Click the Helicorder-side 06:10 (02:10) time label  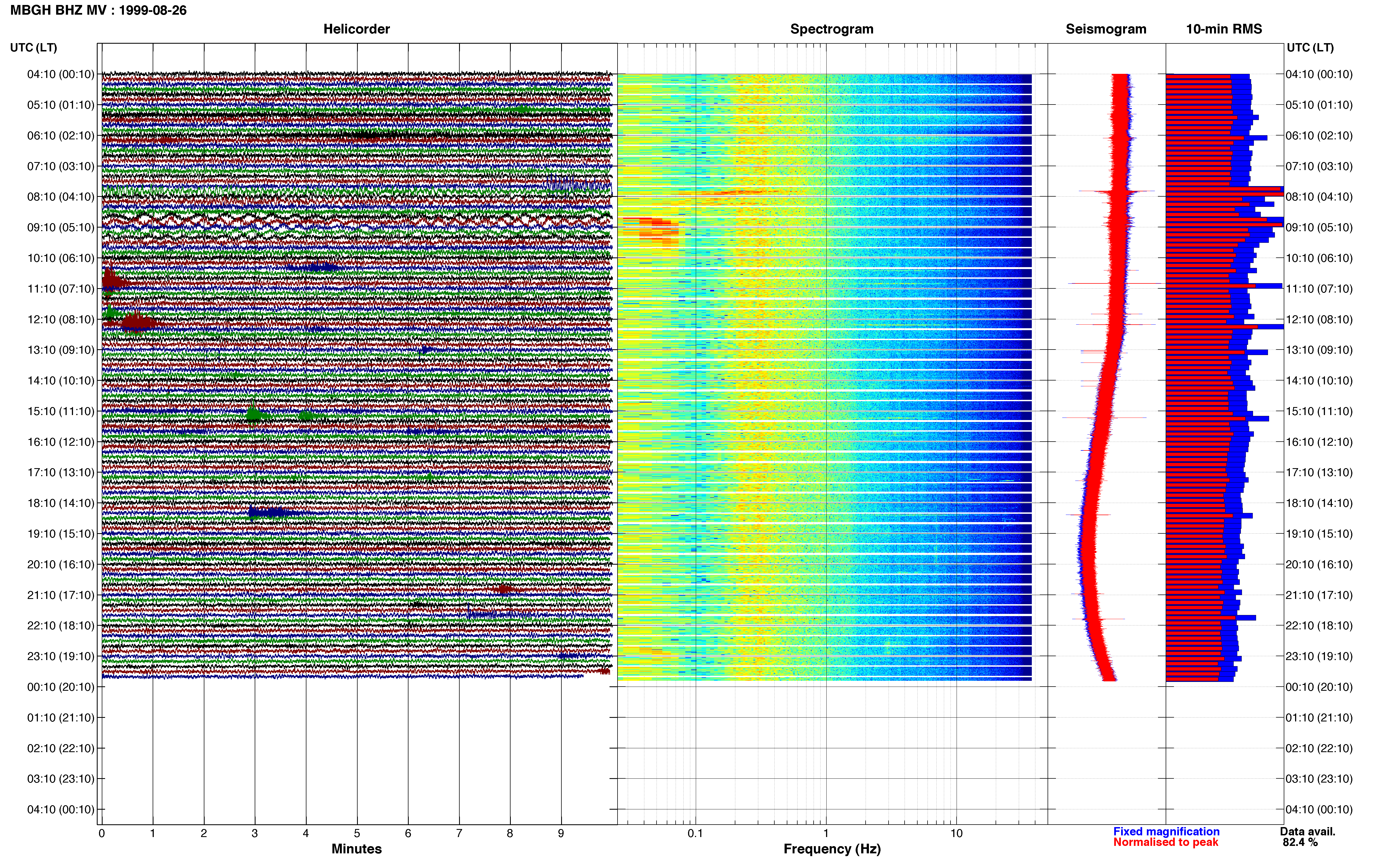coord(61,135)
